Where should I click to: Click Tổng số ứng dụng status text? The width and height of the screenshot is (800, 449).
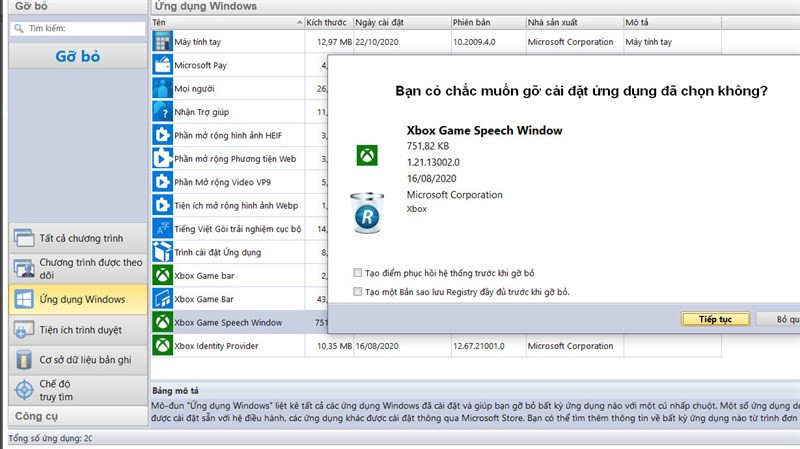click(x=50, y=438)
